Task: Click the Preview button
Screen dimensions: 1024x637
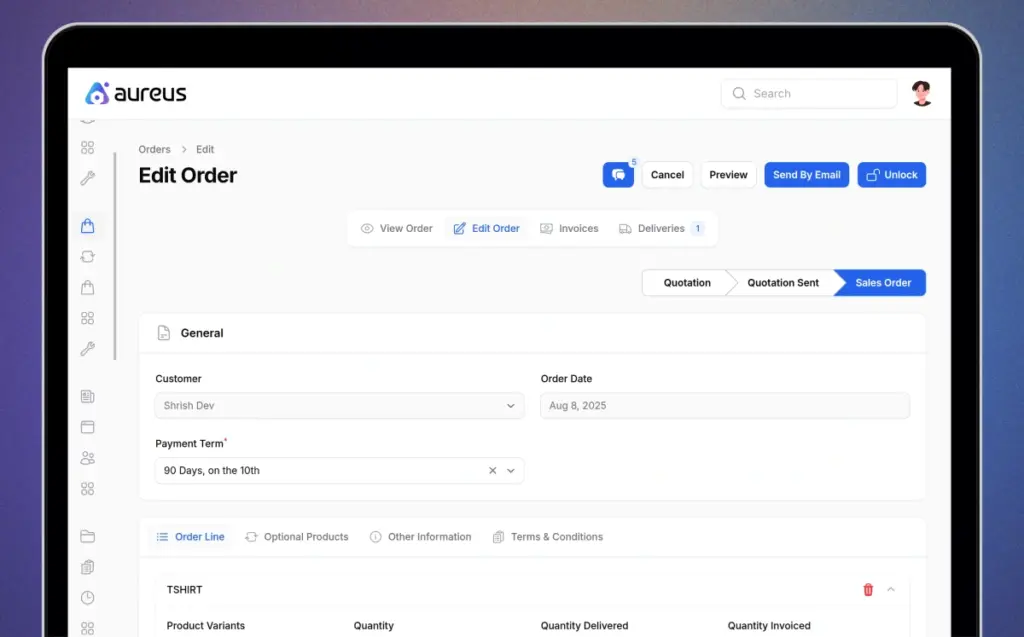Action: click(728, 175)
